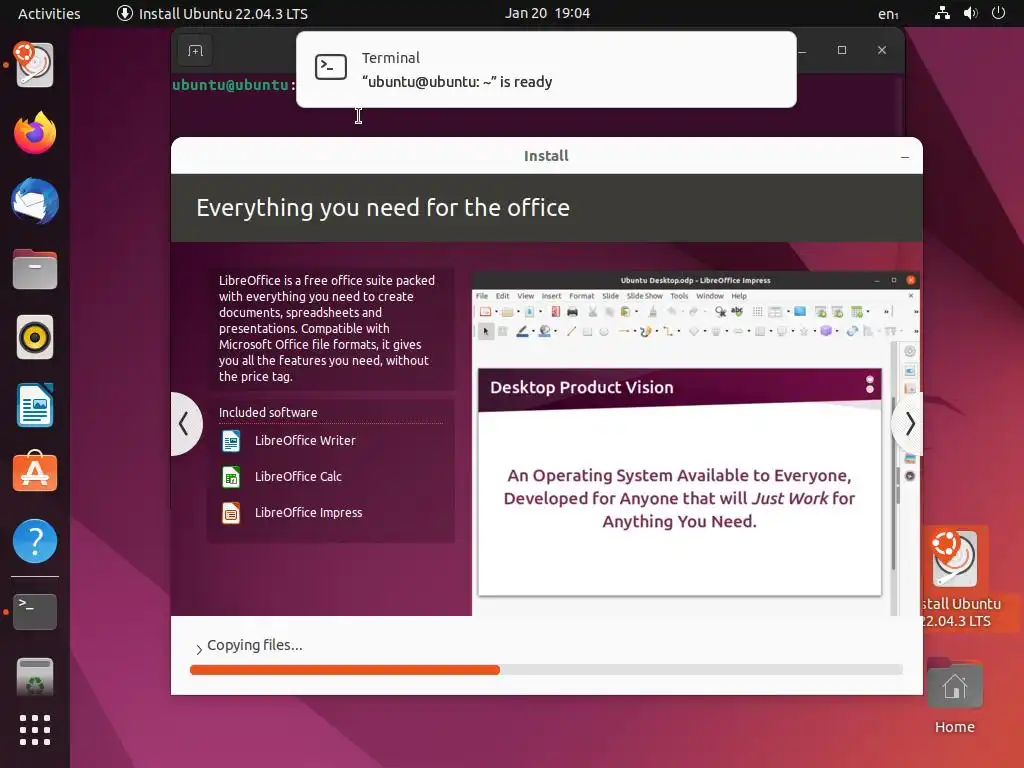Click the Desktop Product Vision slide title
This screenshot has width=1024, height=768.
point(581,387)
